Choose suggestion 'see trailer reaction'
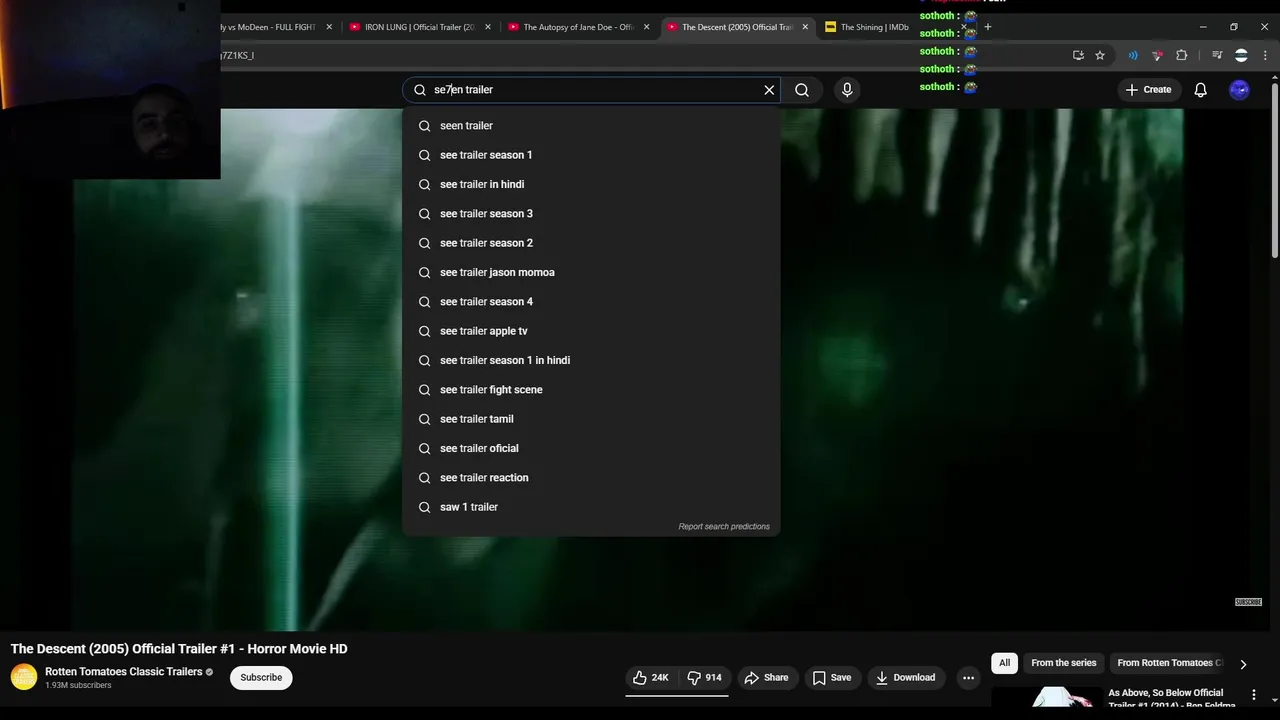This screenshot has width=1280, height=720. tap(591, 478)
